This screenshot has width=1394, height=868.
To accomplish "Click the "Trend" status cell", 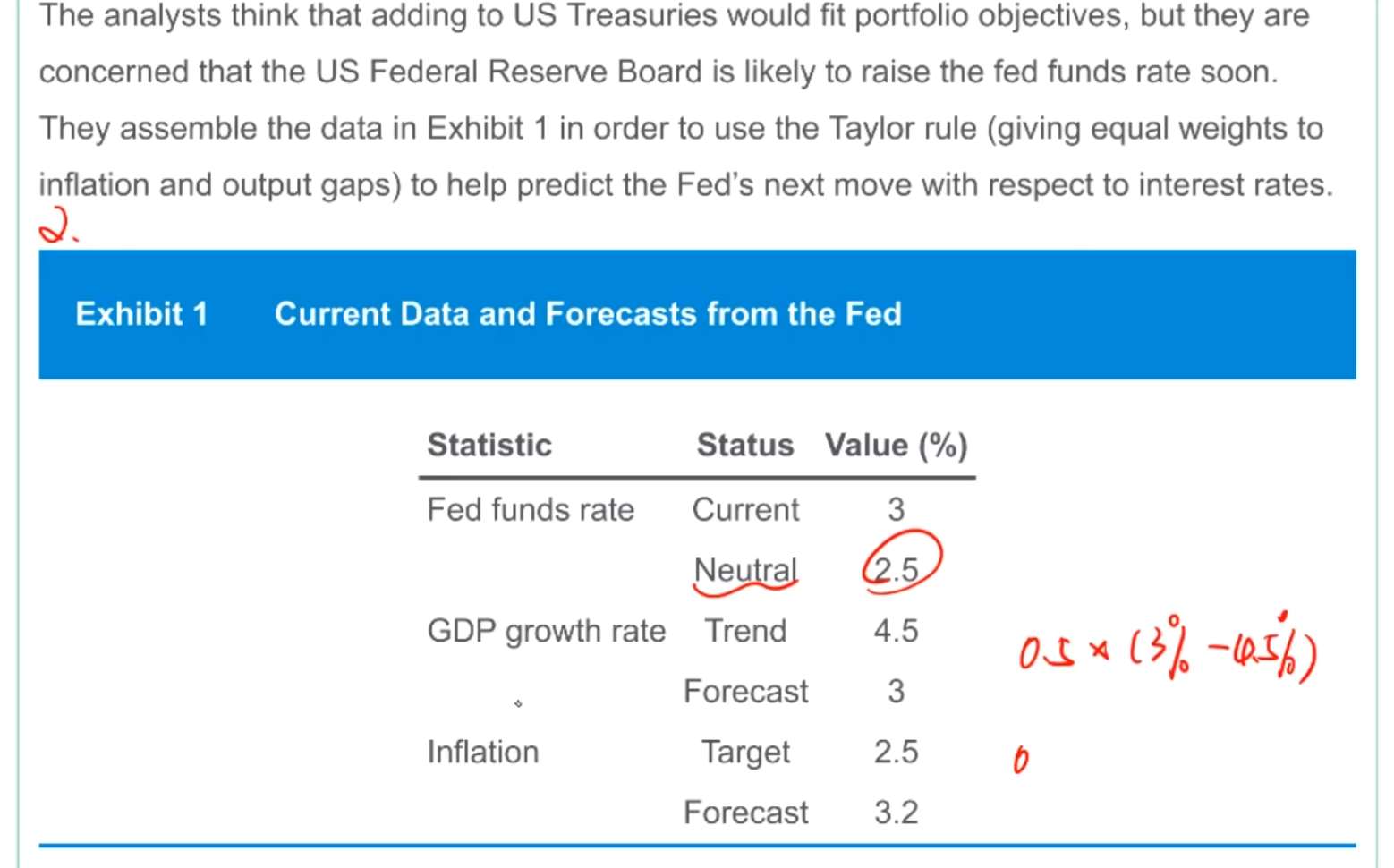I will (x=745, y=631).
